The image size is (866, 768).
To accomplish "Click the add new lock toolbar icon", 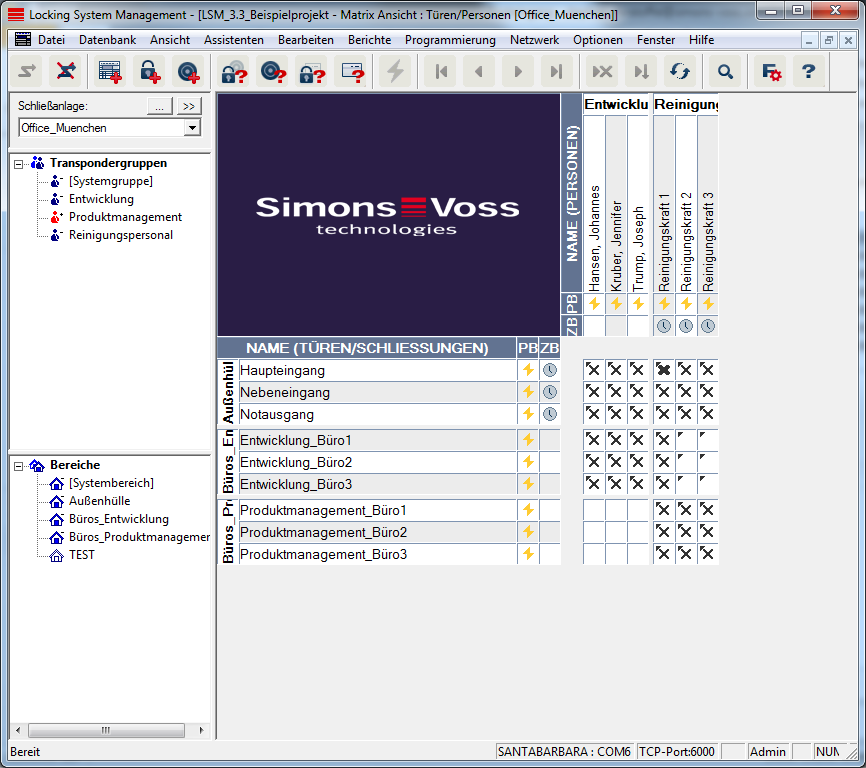I will 149,71.
